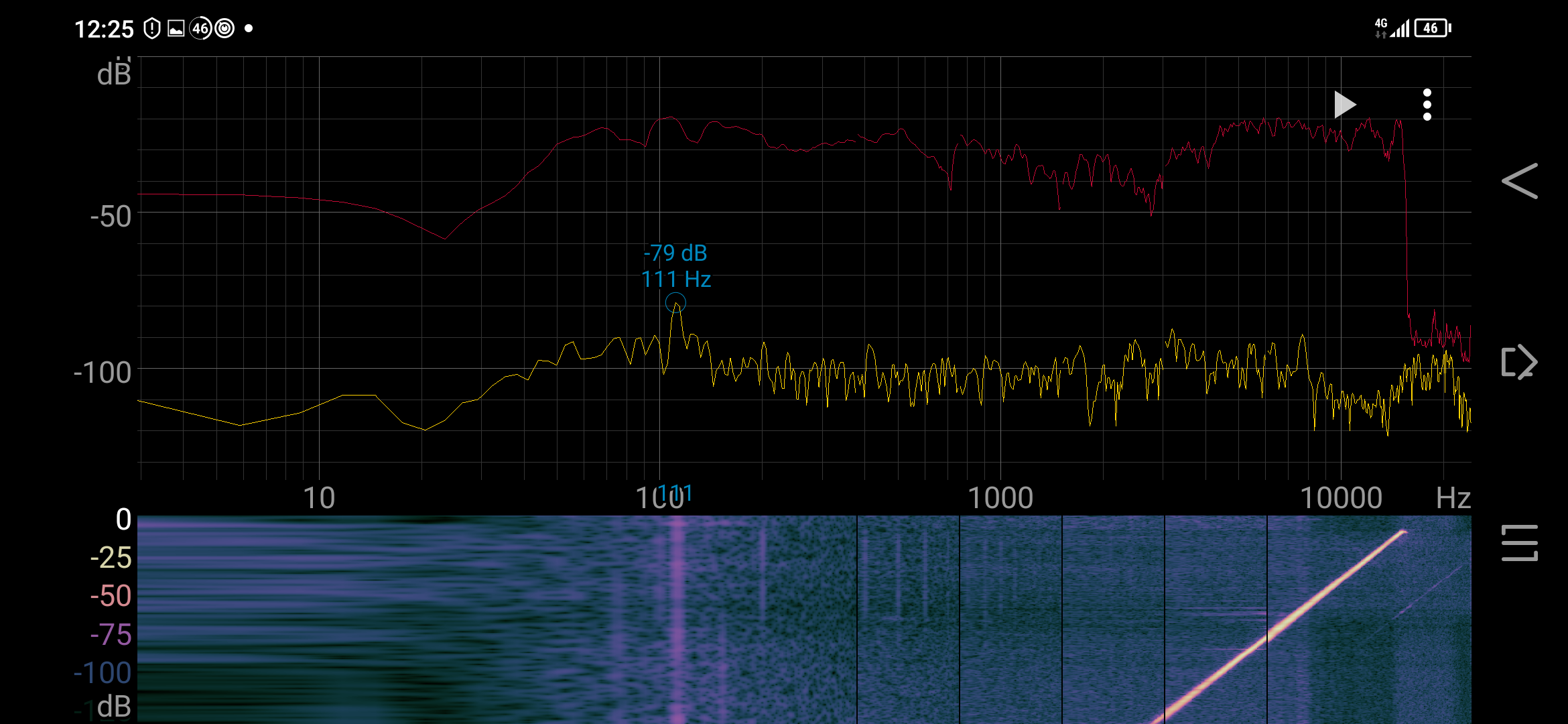Tap the -100 label on the spectrum dB axis
1568x724 pixels.
pos(103,373)
